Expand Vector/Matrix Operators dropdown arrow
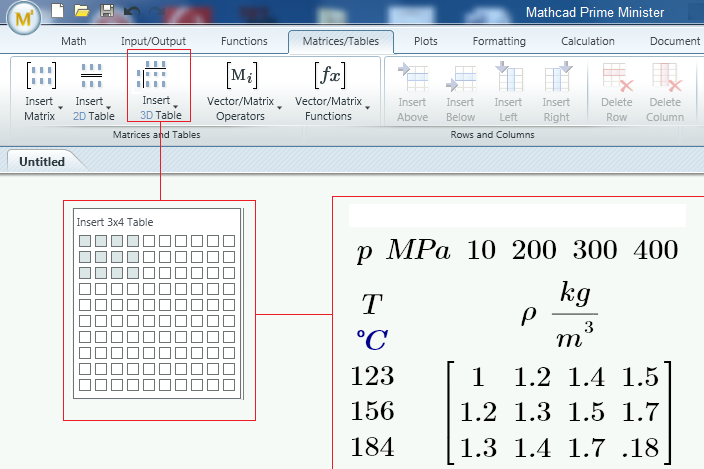The image size is (704, 469). point(279,108)
